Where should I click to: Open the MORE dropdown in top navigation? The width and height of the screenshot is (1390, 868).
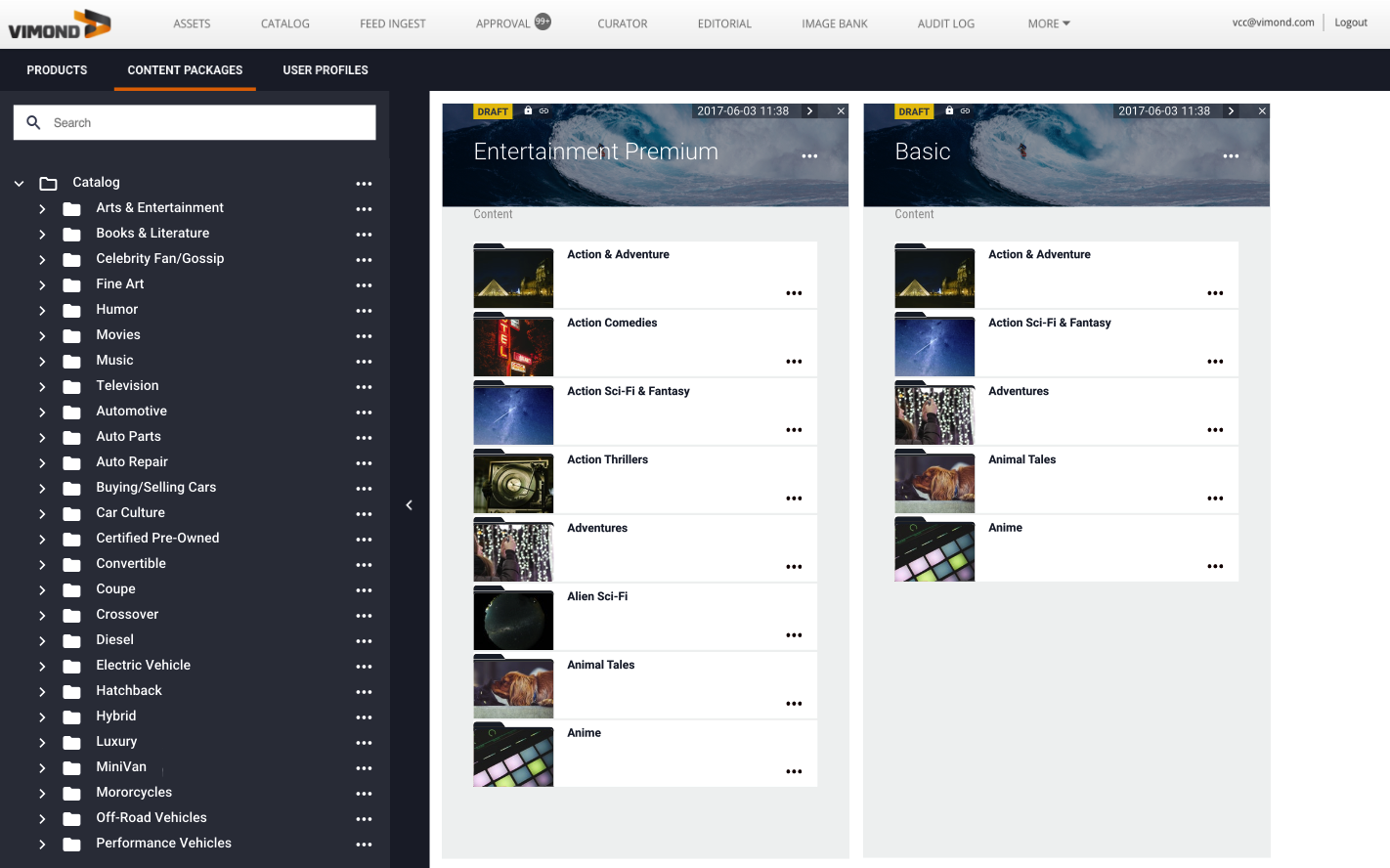1049,23
